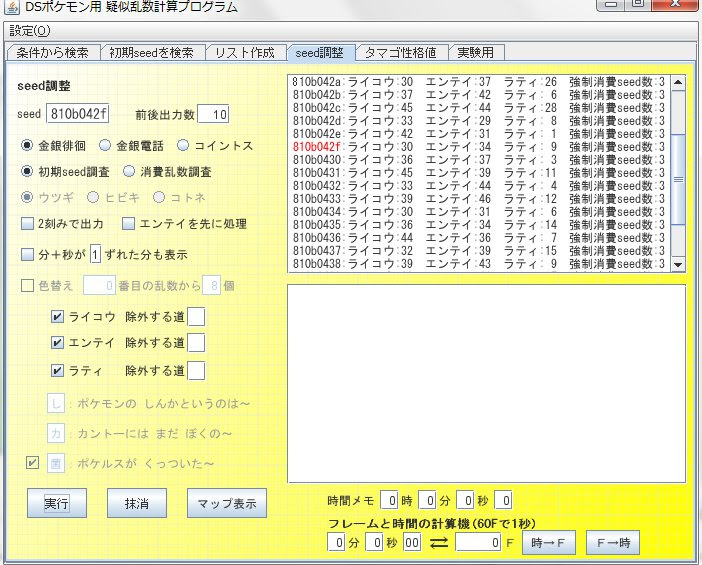Click エンテイ 除外する道 input box
Viewport: 702px width, 565px height.
(196, 343)
